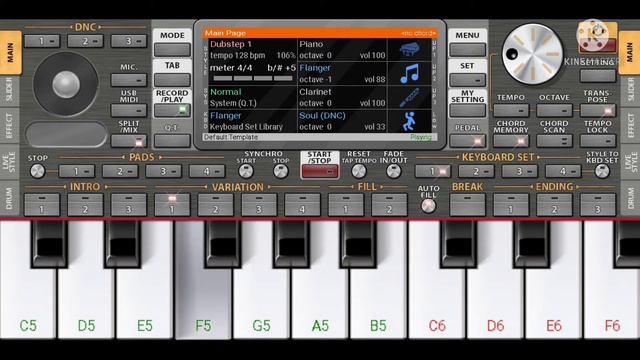Select VARIATION 1 button
This screenshot has height=360, width=640.
click(172, 205)
